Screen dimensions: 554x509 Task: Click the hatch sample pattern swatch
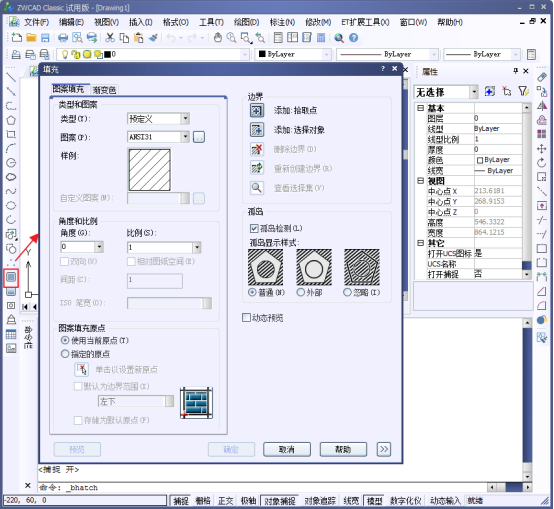(149, 170)
